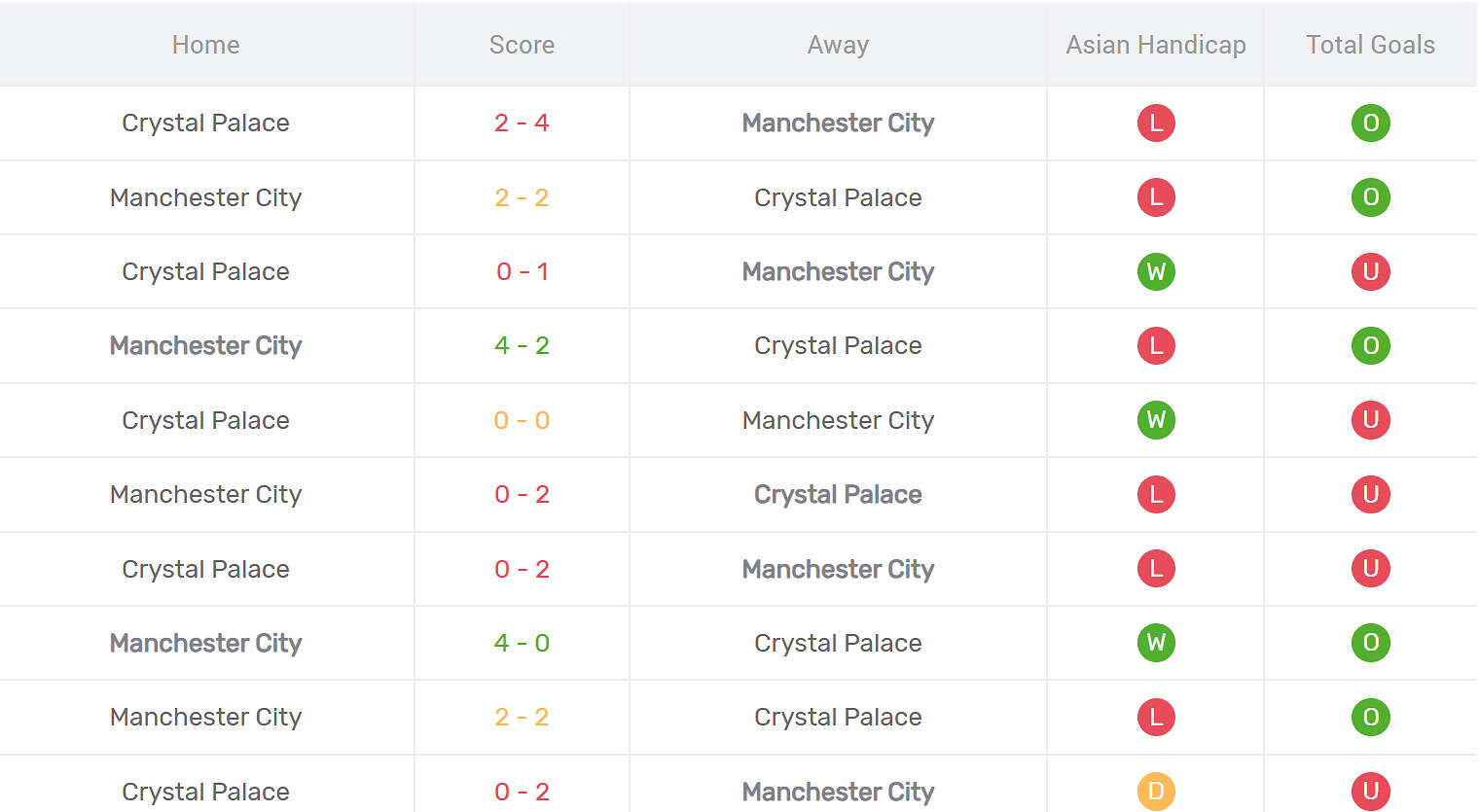
Task: Click the Total Goals column header
Action: [1370, 45]
